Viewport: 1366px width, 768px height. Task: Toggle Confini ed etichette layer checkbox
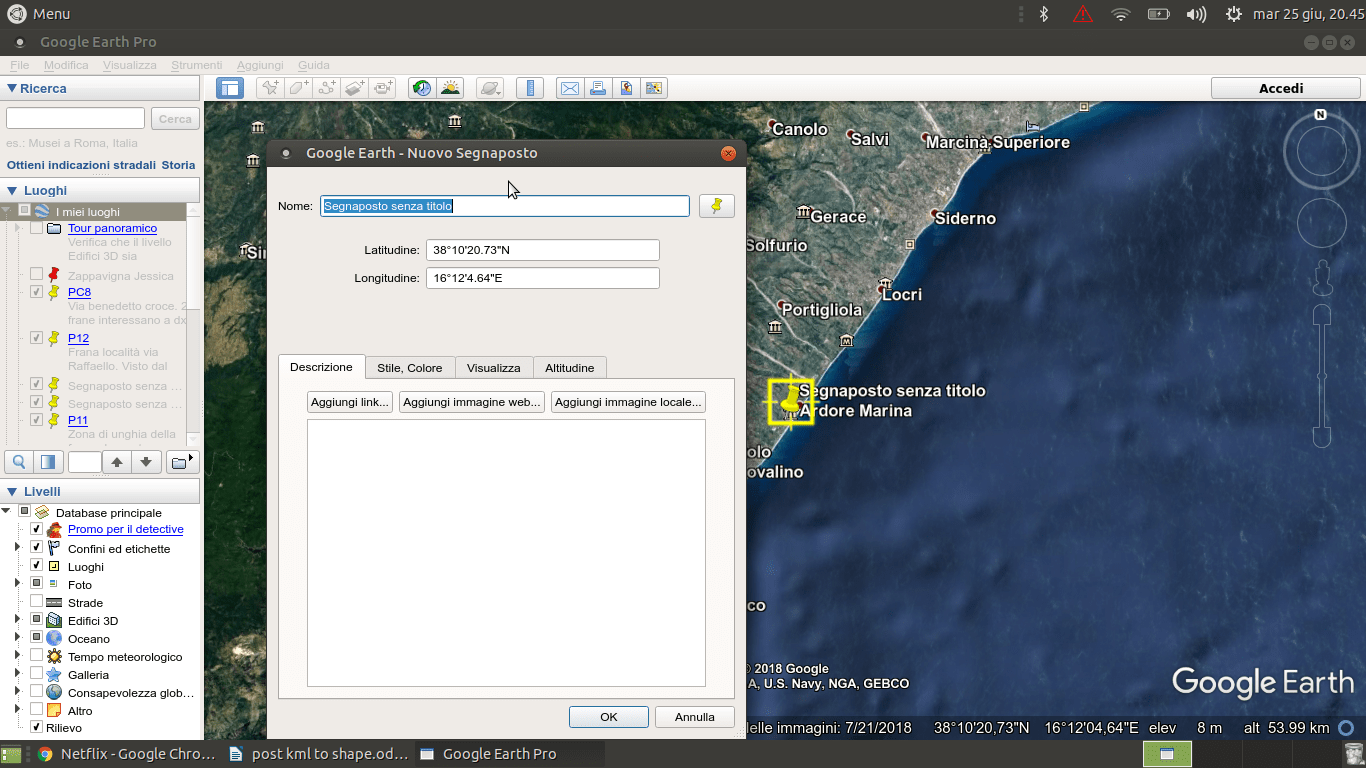[37, 548]
